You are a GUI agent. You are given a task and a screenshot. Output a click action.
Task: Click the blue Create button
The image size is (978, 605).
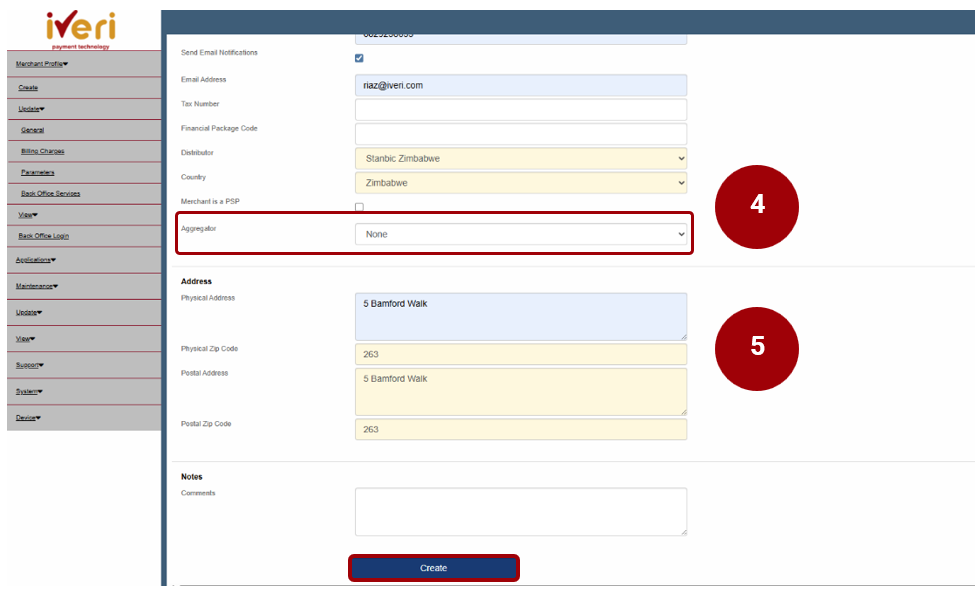click(433, 568)
